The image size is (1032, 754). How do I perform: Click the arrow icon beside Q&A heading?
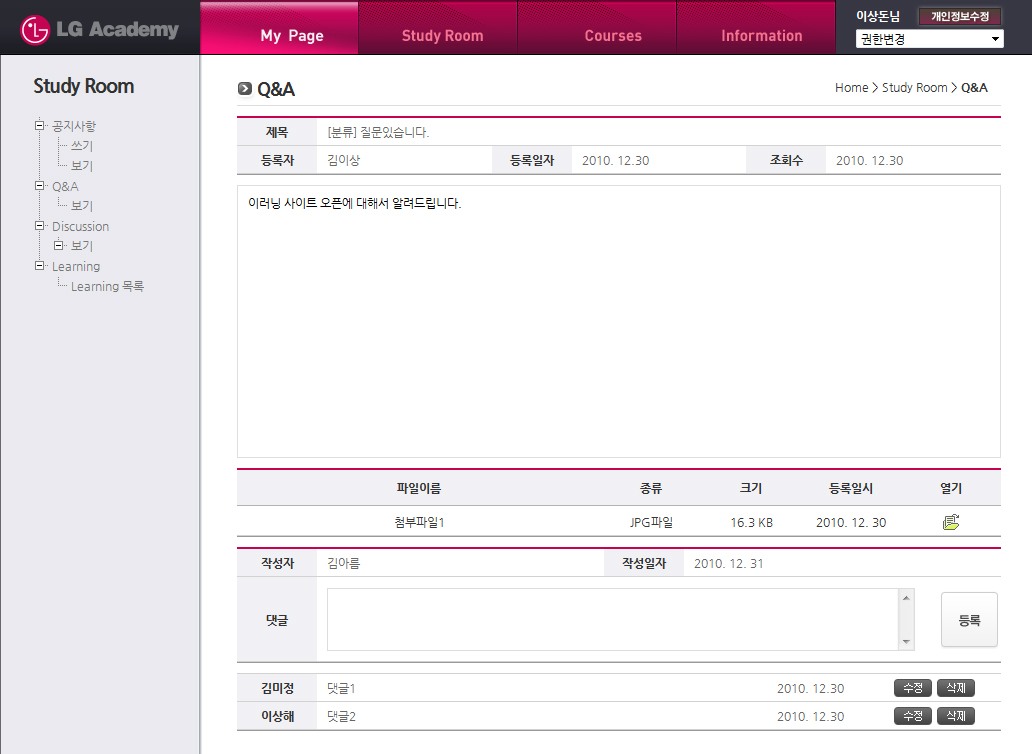click(x=245, y=89)
